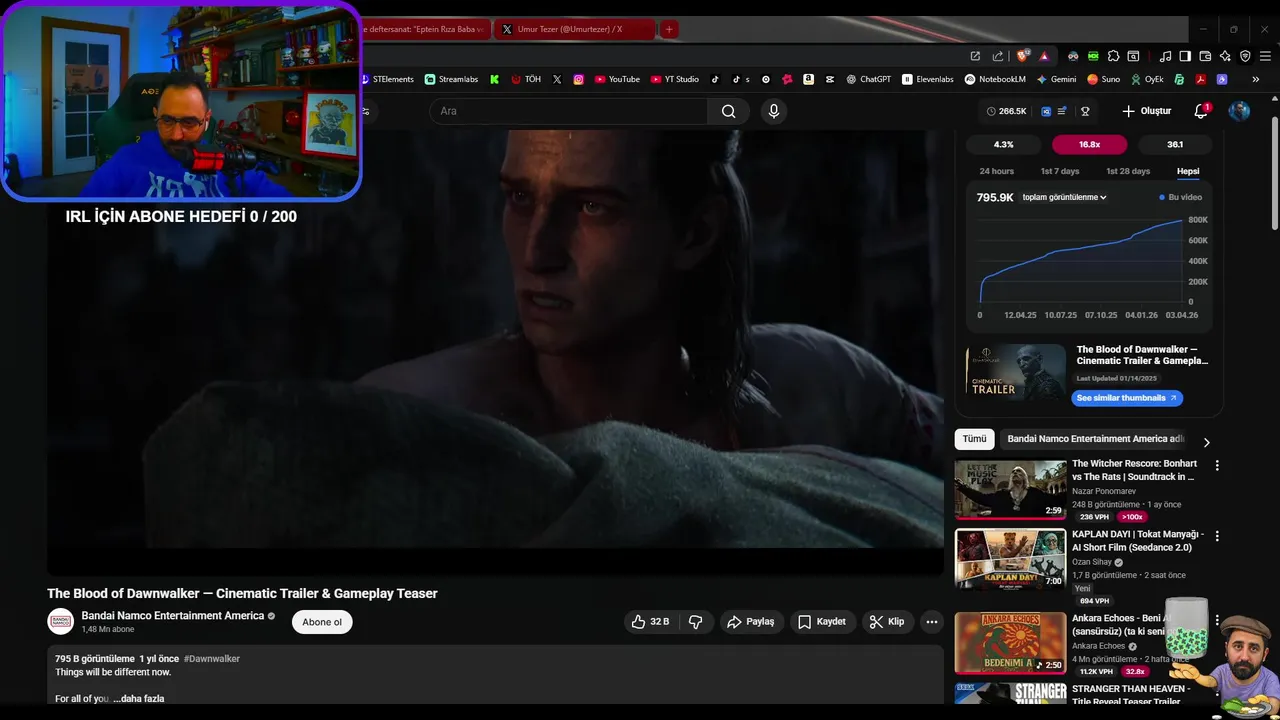Viewport: 1280px width, 720px height.
Task: Click the Kaydet save button
Action: click(x=822, y=622)
